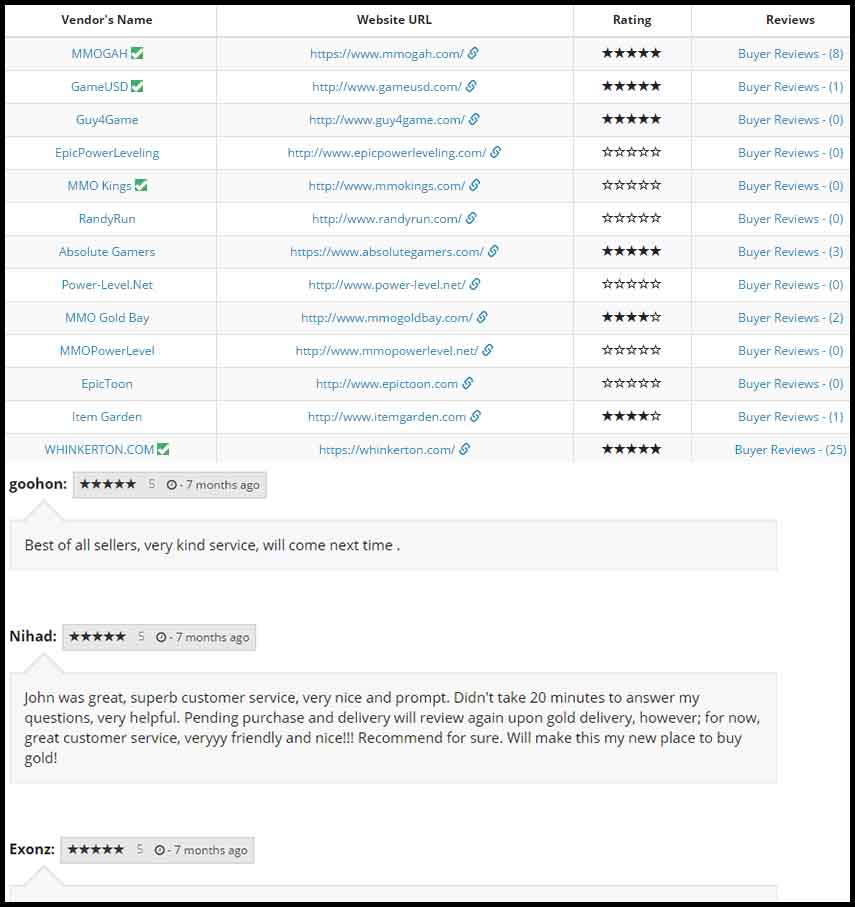Click the link icon beside mmogah.com URL
This screenshot has width=855, height=907.
coord(473,53)
